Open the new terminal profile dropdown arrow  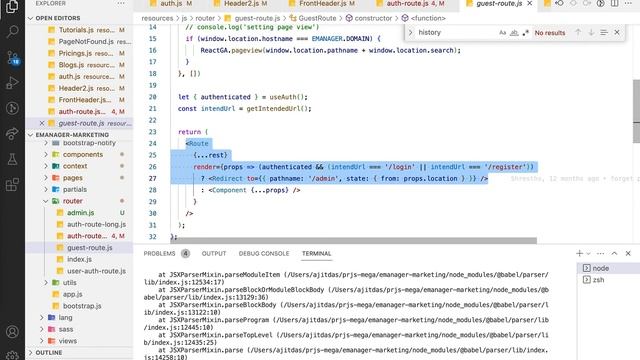[x=589, y=253]
